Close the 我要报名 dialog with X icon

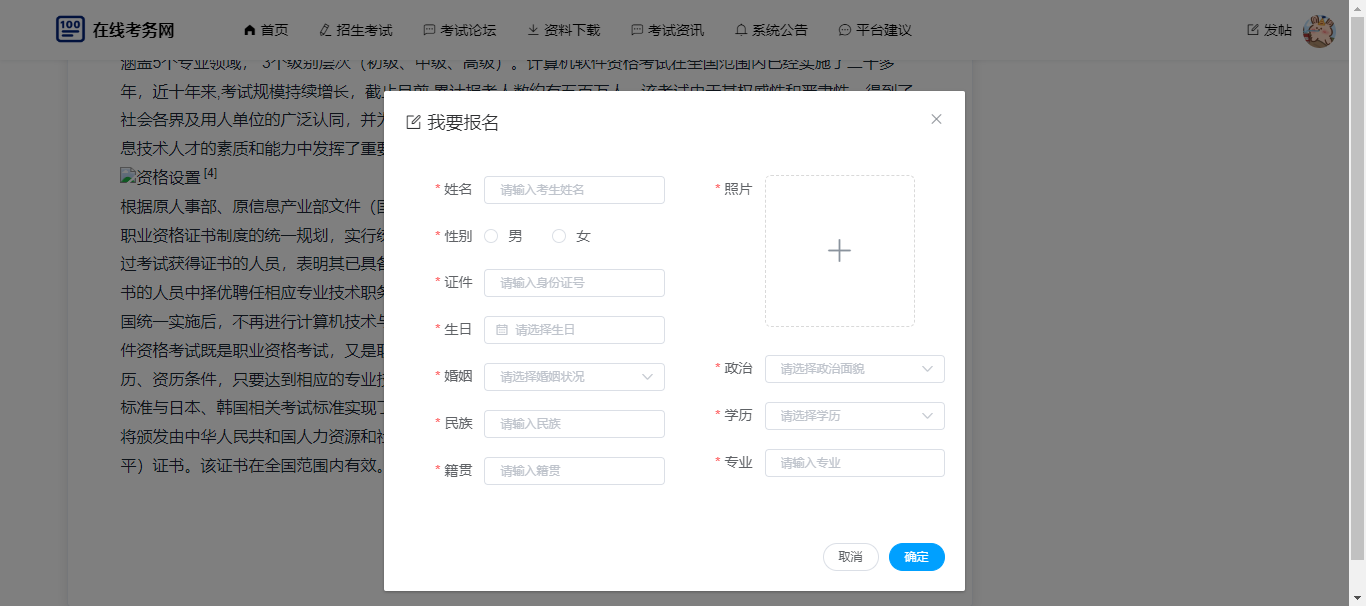[936, 119]
